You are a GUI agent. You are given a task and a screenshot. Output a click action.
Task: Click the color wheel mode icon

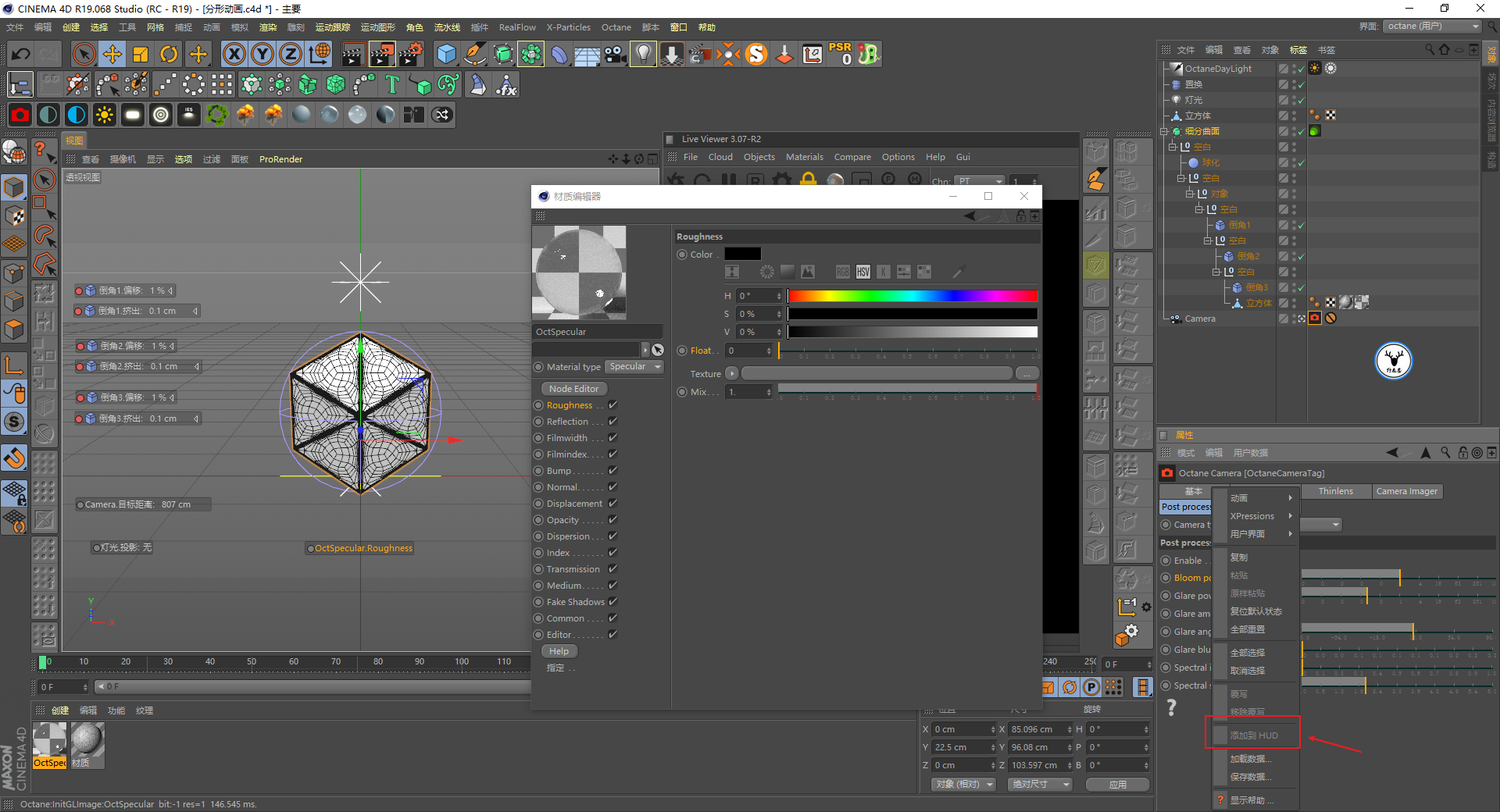click(767, 272)
